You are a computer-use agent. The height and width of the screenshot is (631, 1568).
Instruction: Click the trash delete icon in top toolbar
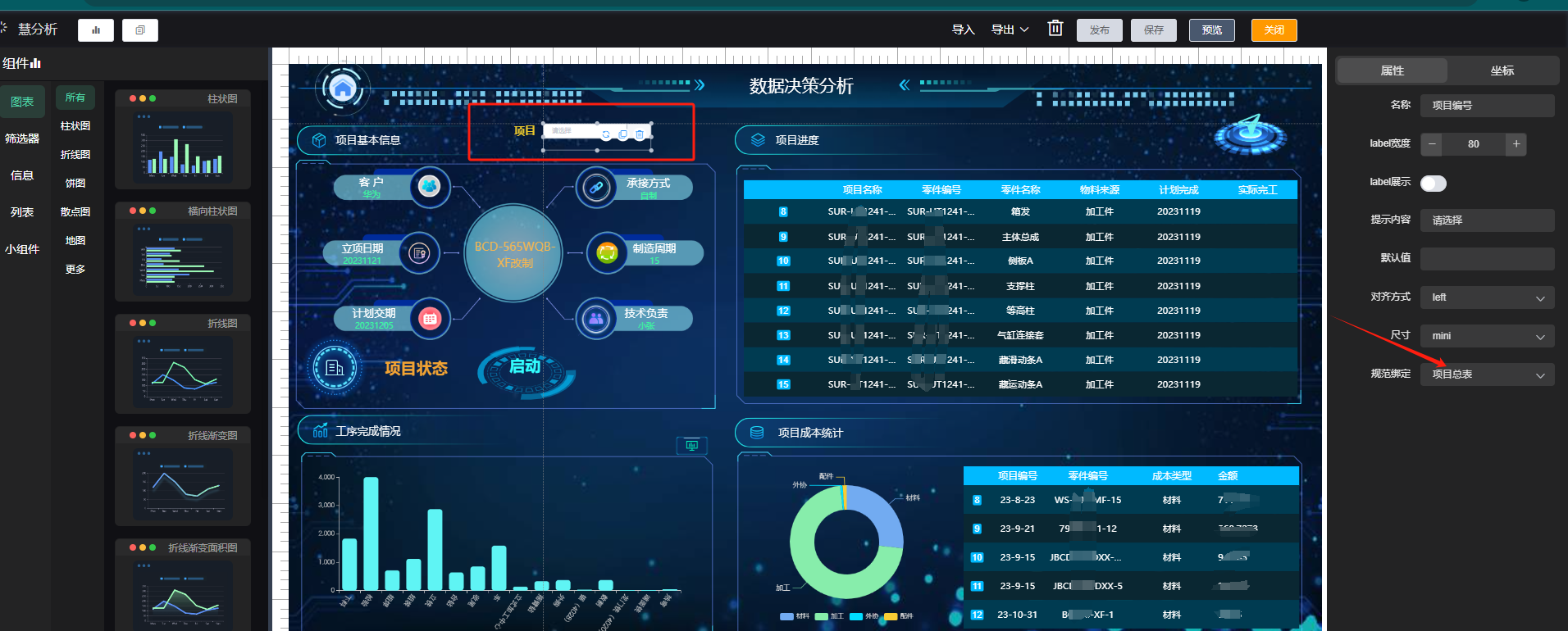point(1055,29)
